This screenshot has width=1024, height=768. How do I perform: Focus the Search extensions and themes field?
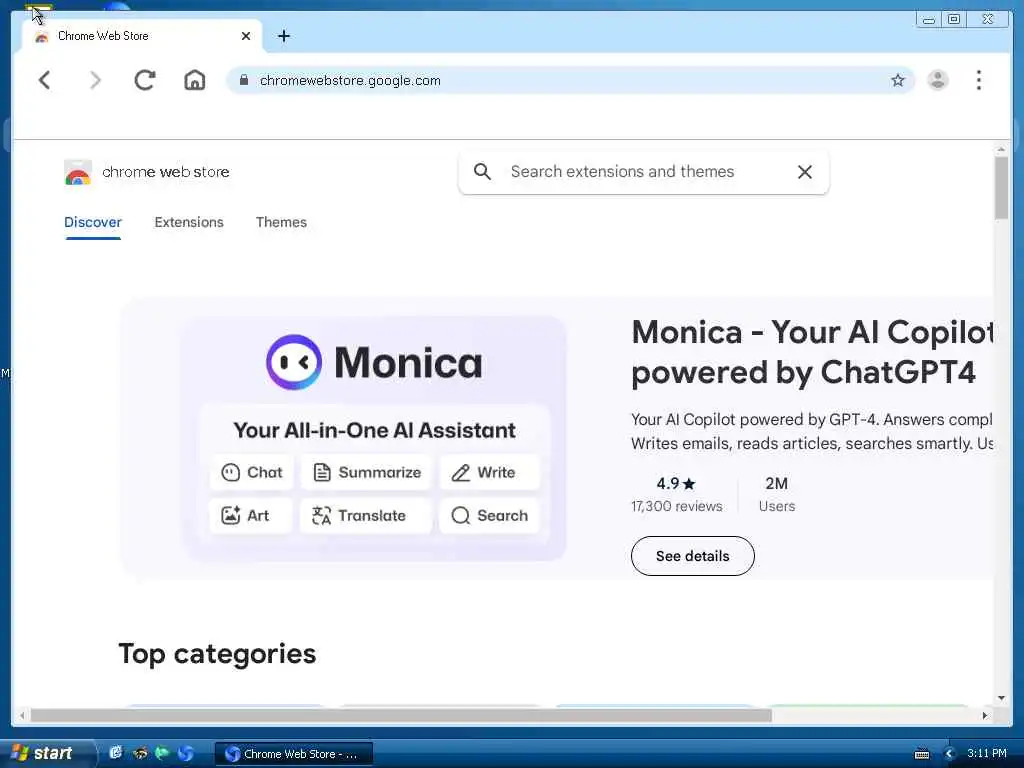click(x=622, y=172)
